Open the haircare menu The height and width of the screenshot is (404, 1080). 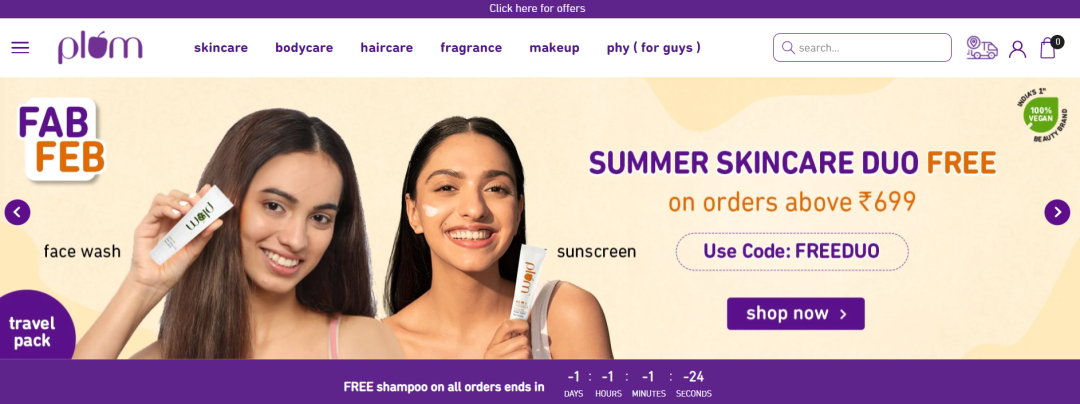coord(386,47)
